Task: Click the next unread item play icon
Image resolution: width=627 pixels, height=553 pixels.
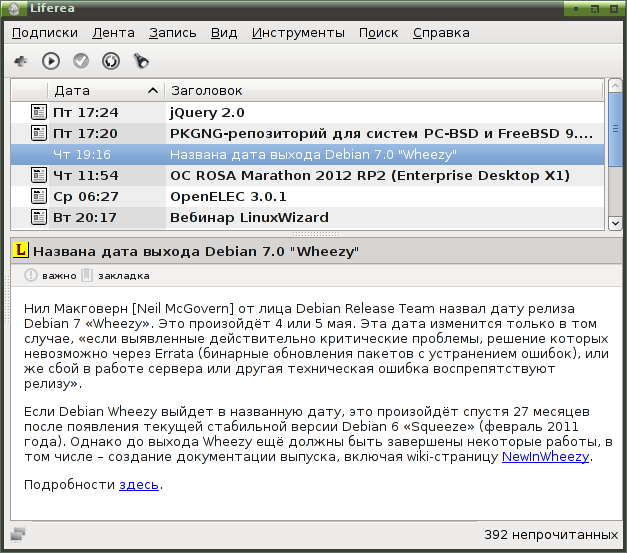Action: coord(51,61)
